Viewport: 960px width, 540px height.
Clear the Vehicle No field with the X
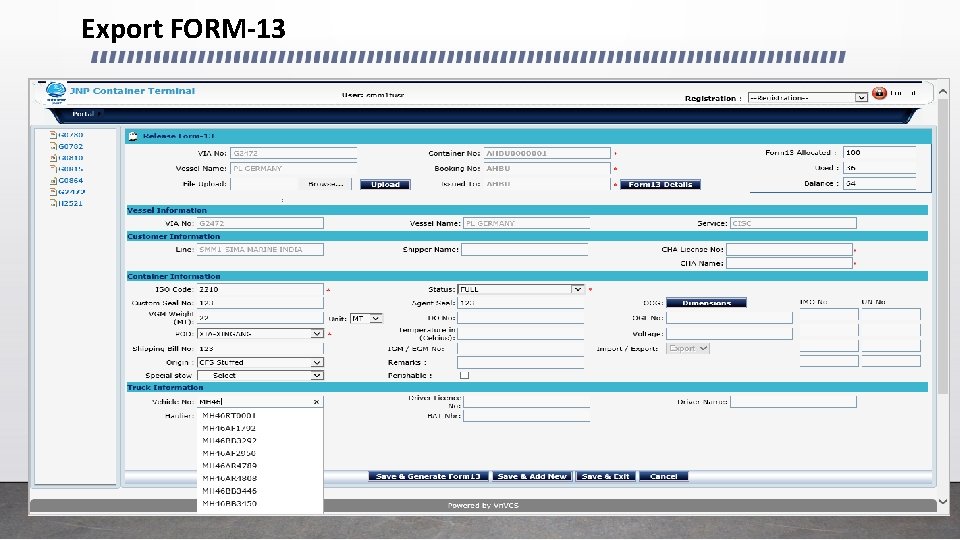pos(317,402)
